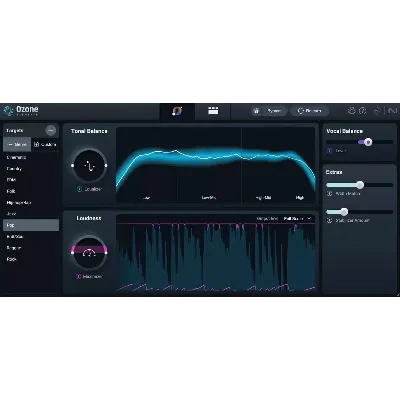Select the Folk target

pyautogui.click(x=31, y=191)
